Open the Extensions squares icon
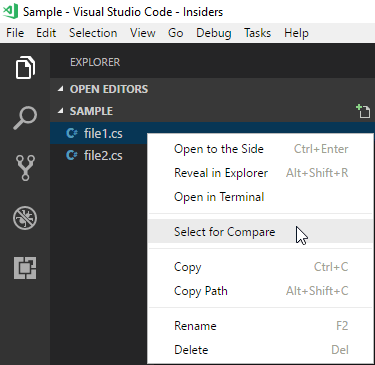 25,268
